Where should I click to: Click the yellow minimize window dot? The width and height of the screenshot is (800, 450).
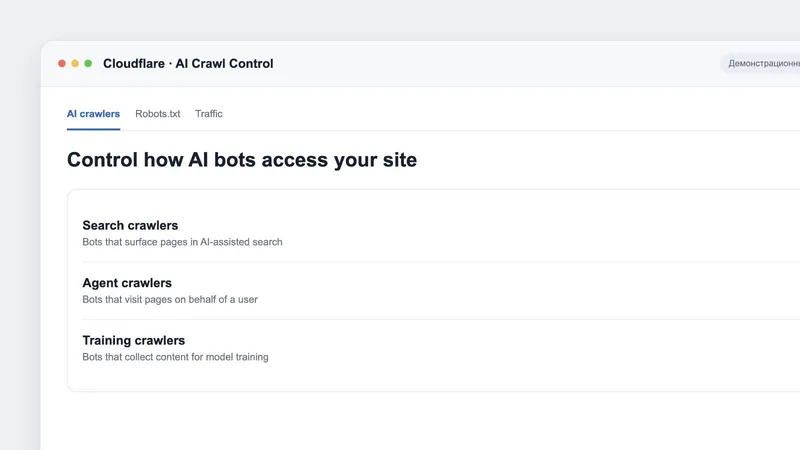coord(75,63)
